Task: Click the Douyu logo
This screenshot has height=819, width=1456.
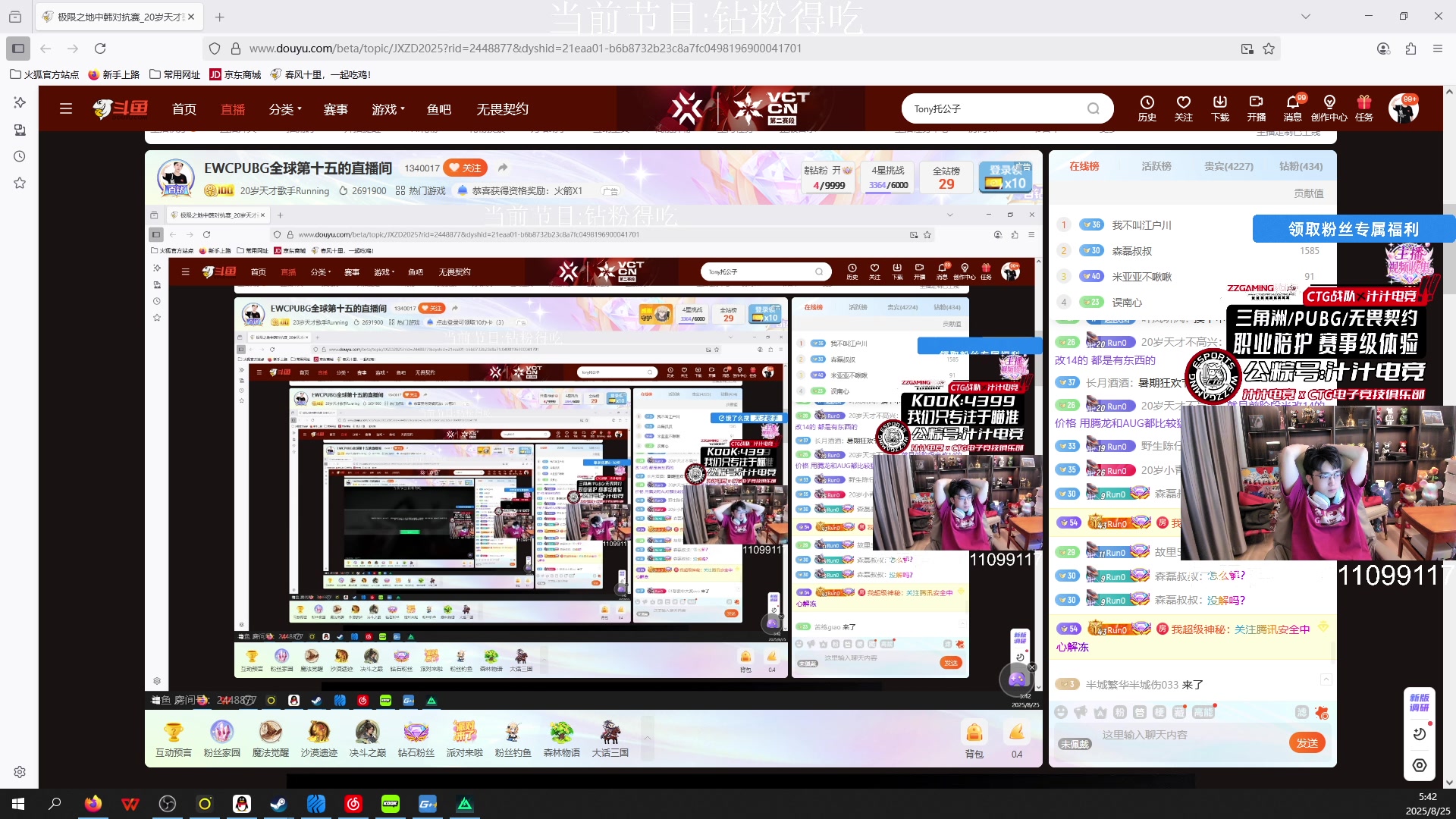Action: pyautogui.click(x=121, y=109)
